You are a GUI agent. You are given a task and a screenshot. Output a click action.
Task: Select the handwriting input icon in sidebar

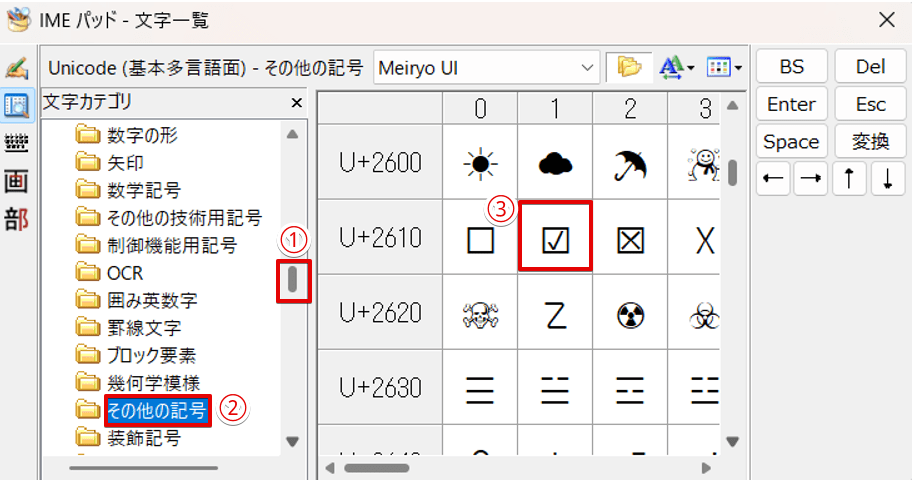16,68
